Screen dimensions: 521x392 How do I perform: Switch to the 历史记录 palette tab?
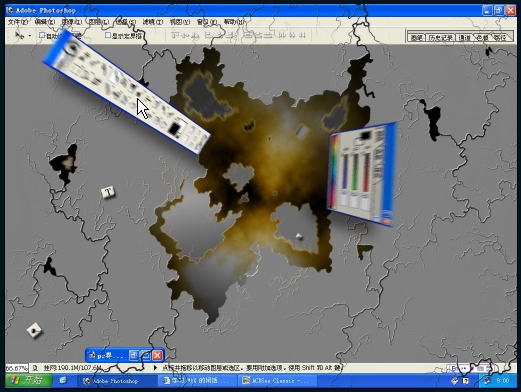tap(440, 37)
